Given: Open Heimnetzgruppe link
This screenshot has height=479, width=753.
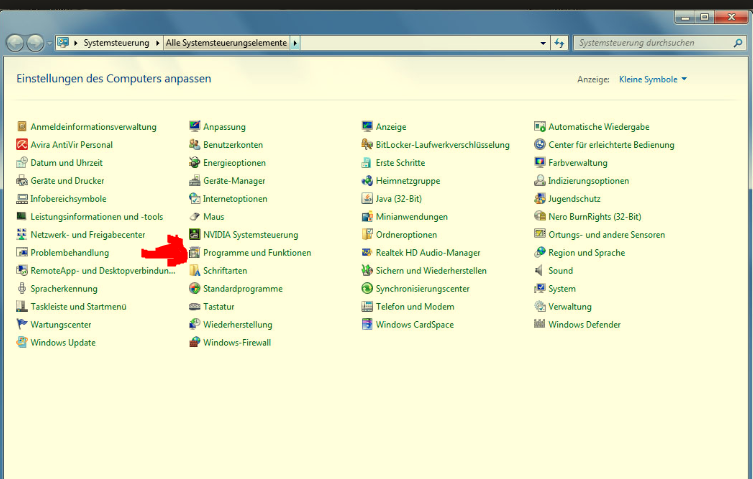Looking at the screenshot, I should click(x=408, y=180).
